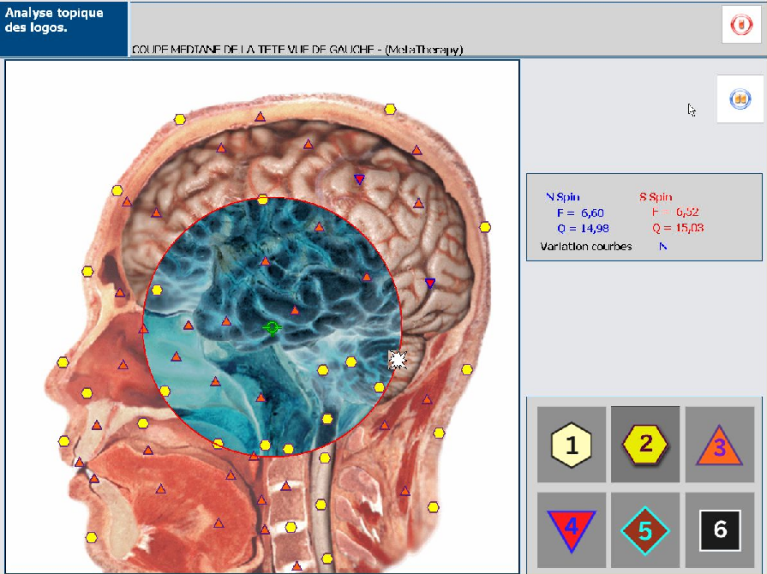Click the white starburst marker on the circle edge
Viewport: 767px width, 574px height.
(397, 360)
